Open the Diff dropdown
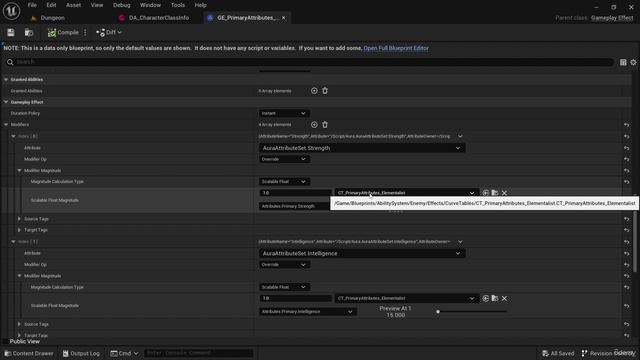 tap(109, 32)
